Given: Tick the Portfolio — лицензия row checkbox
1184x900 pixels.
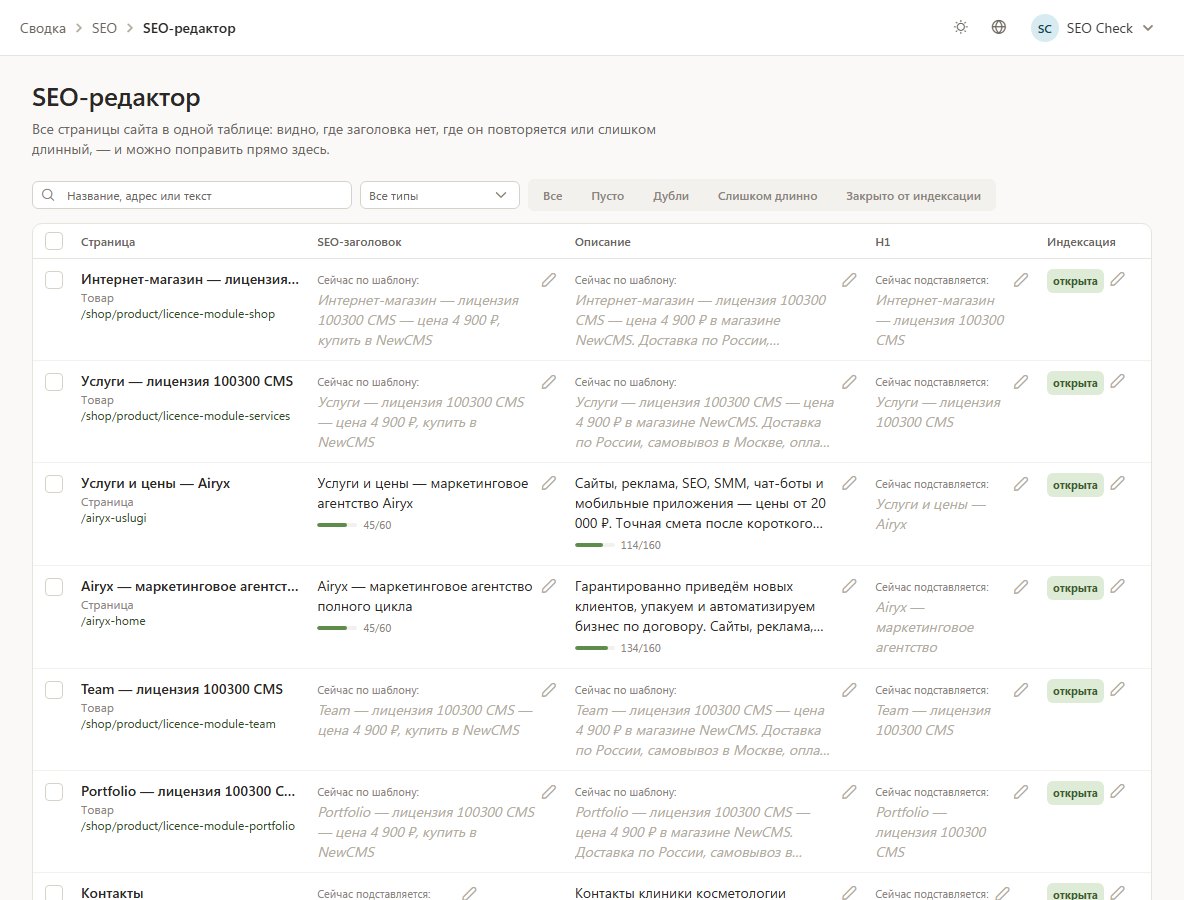Looking at the screenshot, I should (54, 791).
